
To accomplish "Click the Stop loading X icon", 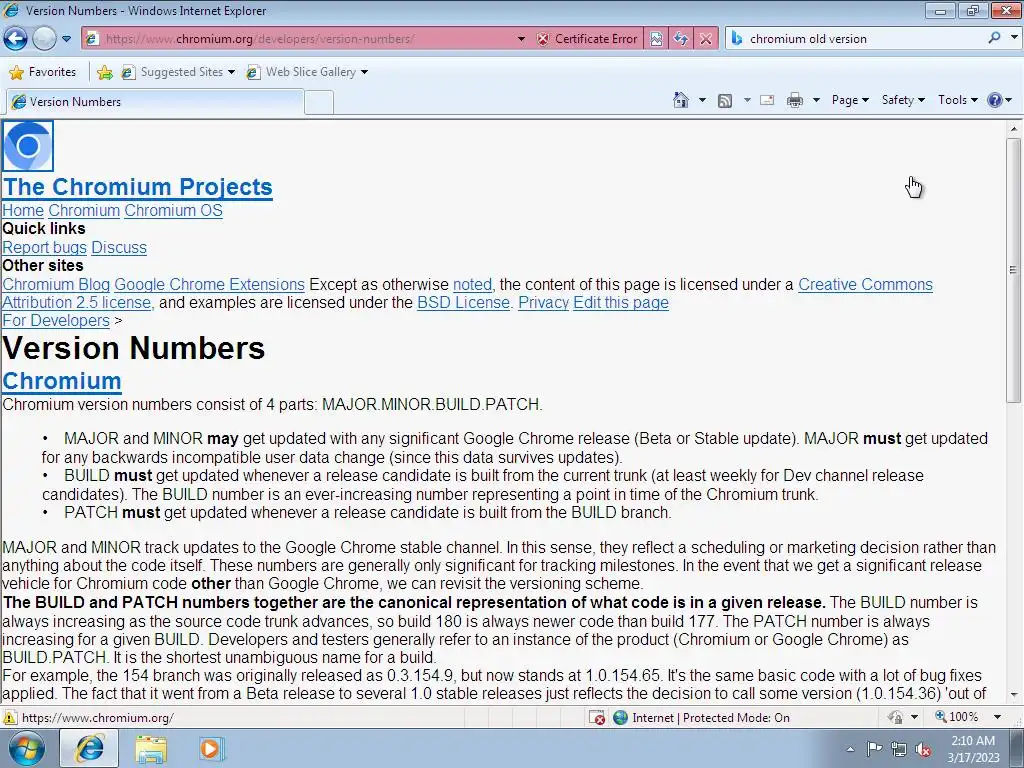I will pos(705,39).
